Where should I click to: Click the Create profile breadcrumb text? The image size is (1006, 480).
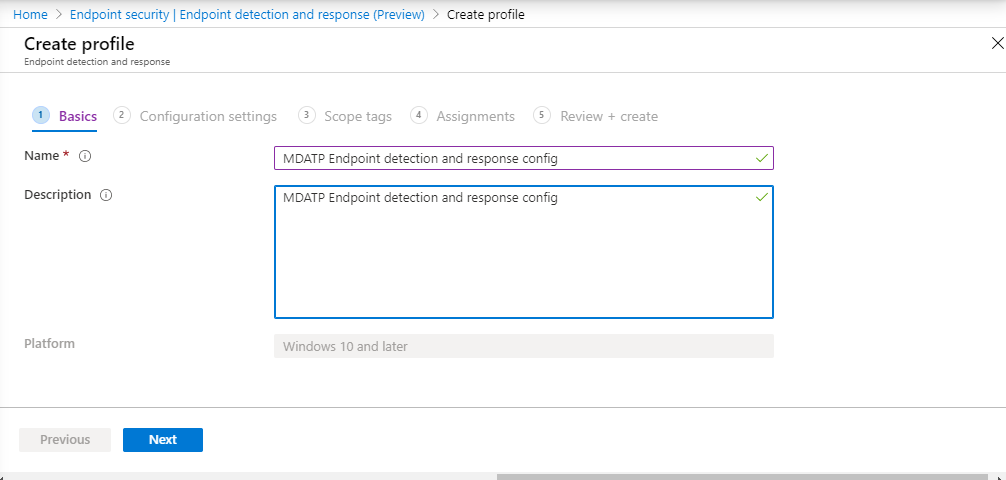click(486, 14)
